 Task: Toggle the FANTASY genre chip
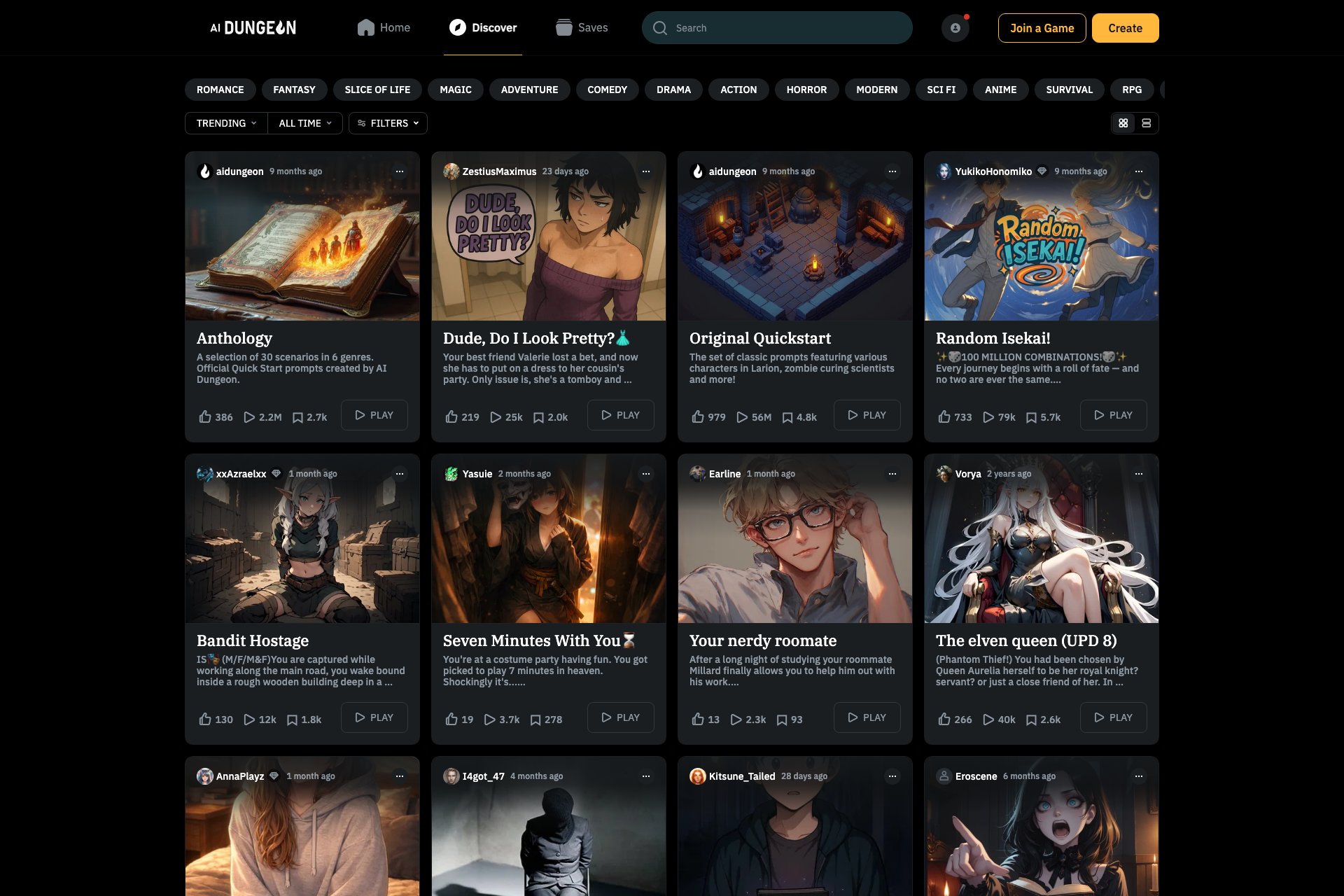point(294,90)
